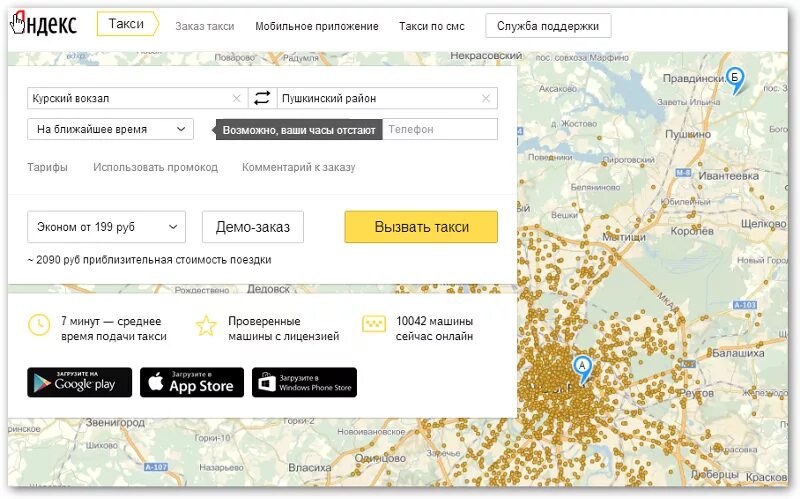800x499 pixels.
Task: Click Одинцово on the map
Action: (x=380, y=458)
